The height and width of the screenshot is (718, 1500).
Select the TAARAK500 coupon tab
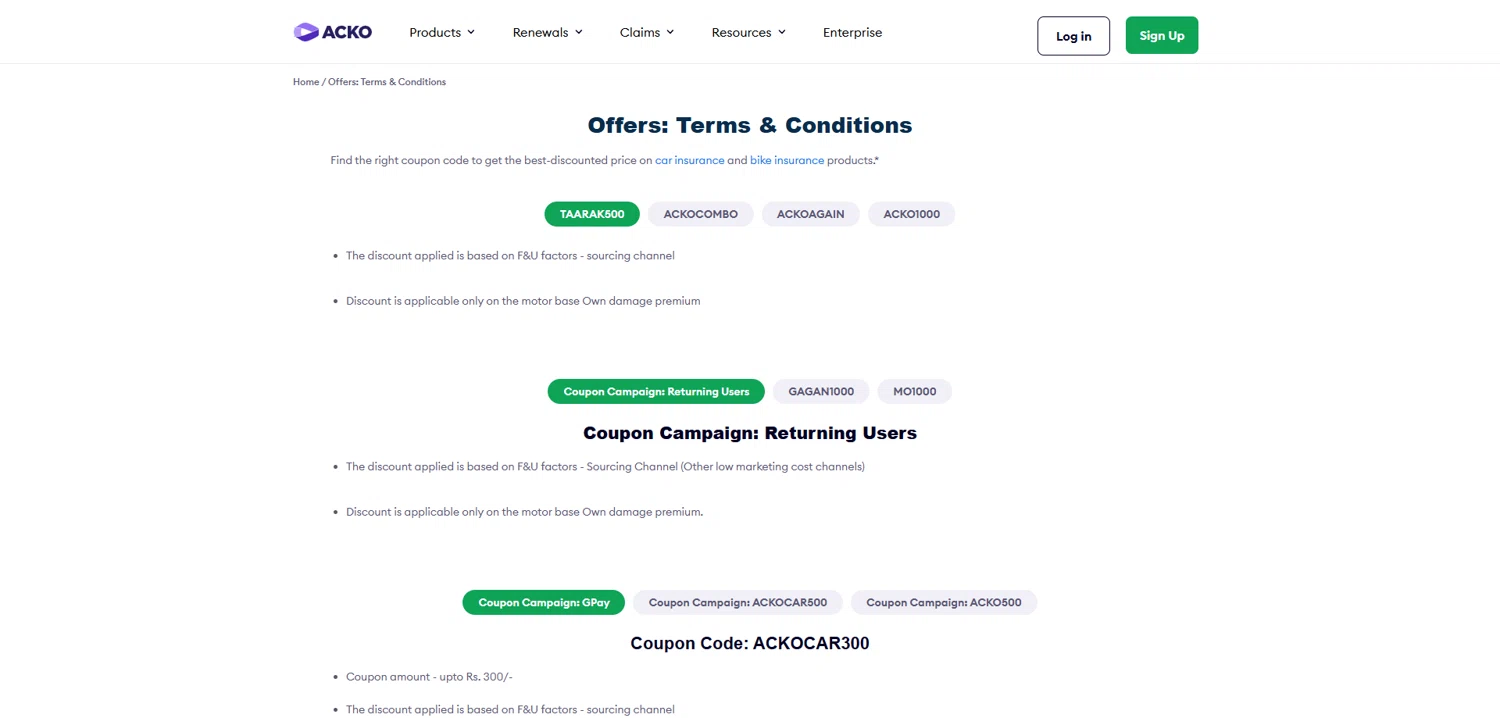592,214
